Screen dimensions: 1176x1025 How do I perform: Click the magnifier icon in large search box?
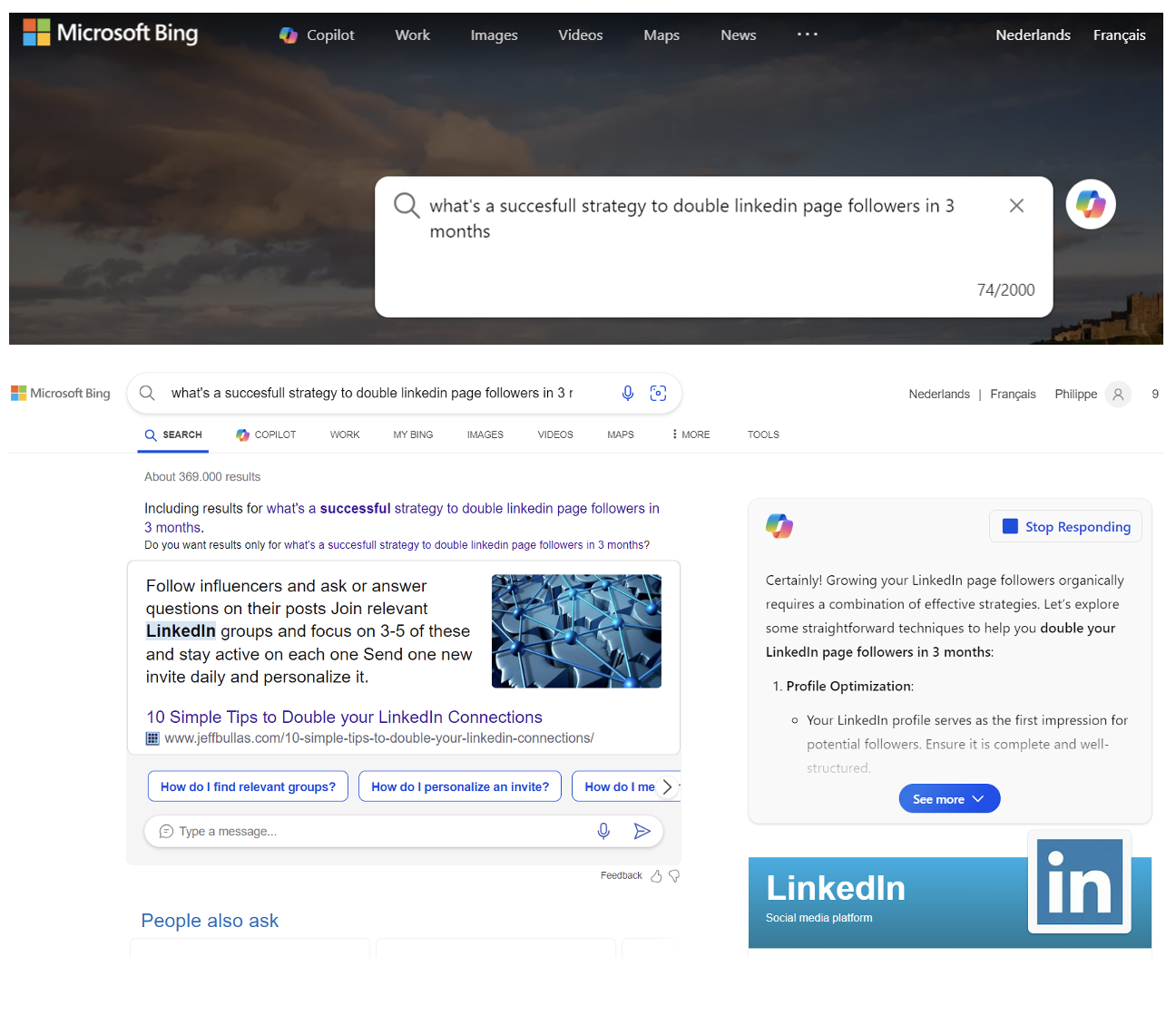[x=406, y=205]
